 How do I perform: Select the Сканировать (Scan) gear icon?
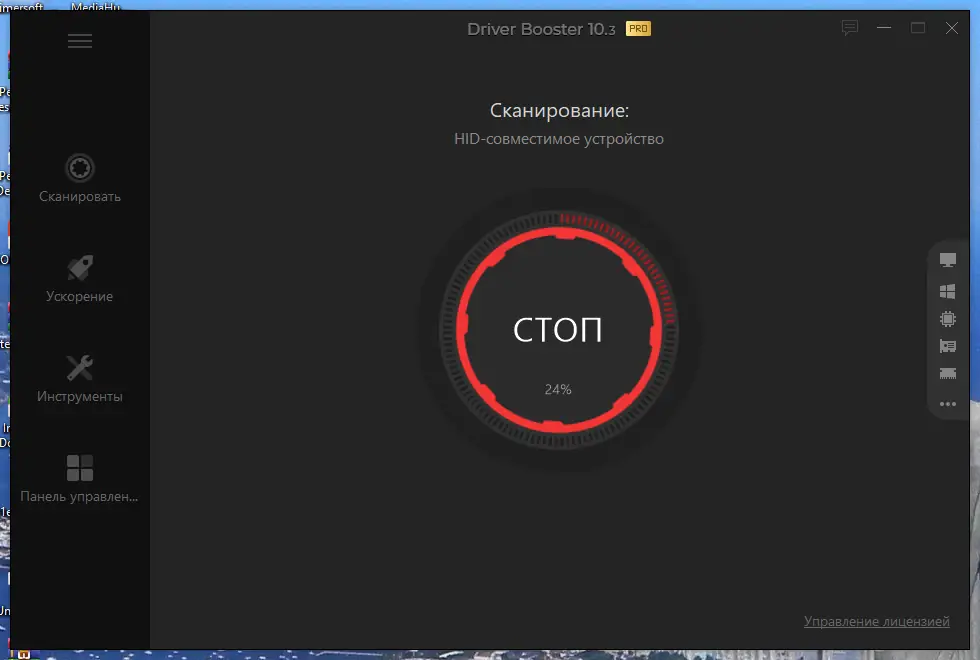click(x=79, y=167)
